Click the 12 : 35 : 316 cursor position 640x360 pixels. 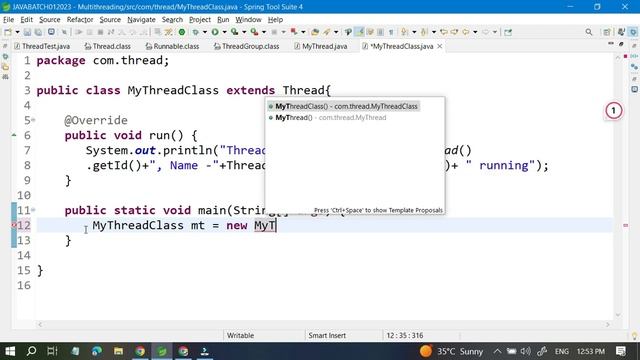pyautogui.click(x=405, y=336)
